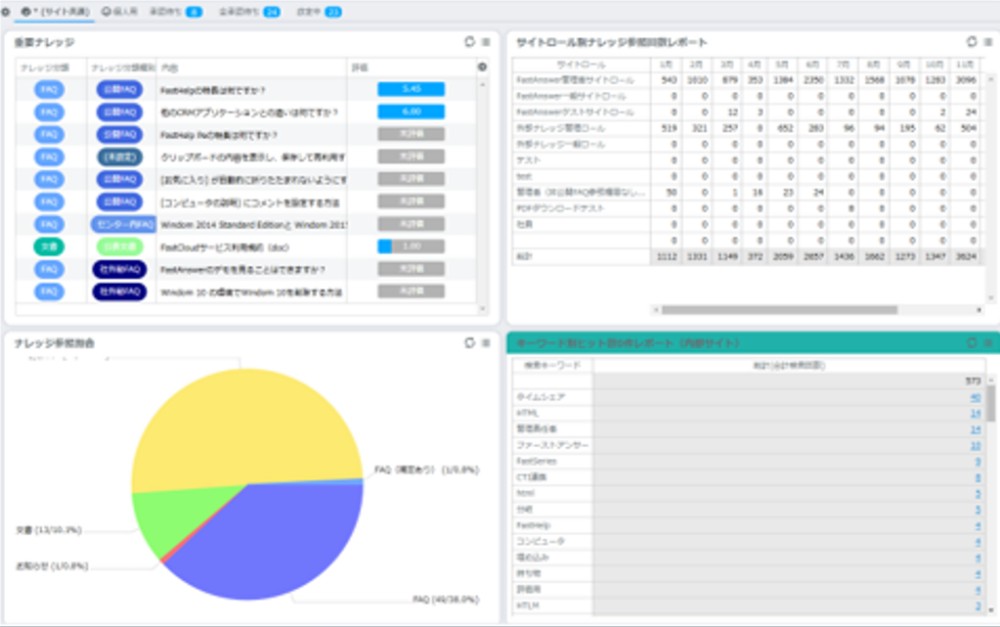
Task: Click the '文書 (13/10.3%)' pie chart label
Action: click(49, 530)
